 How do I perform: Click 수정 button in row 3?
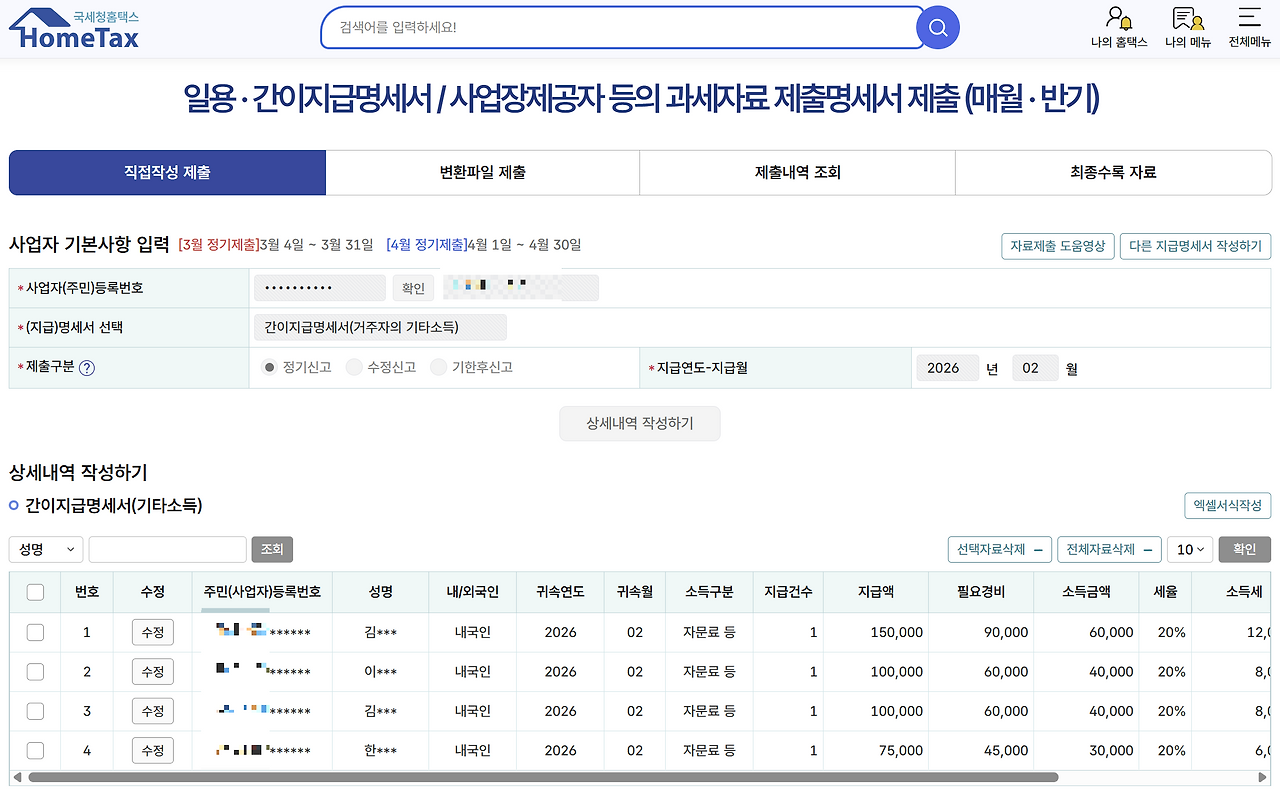click(x=153, y=711)
